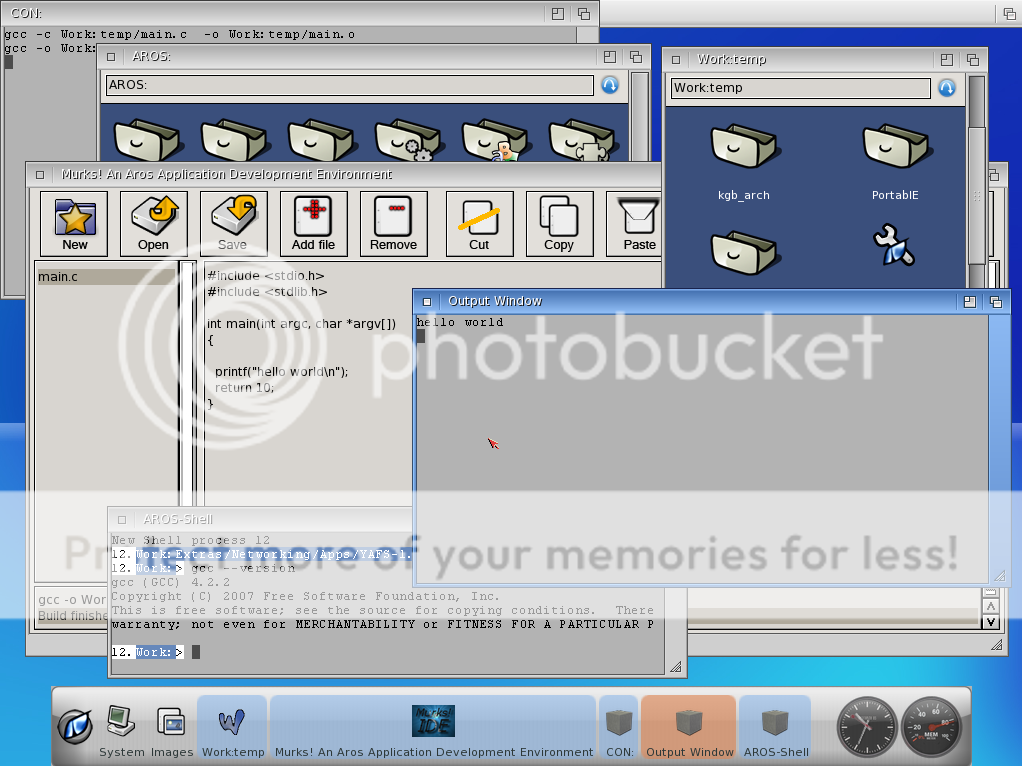Open the kgb_arch drawer in Work:temp
1022x766 pixels.
click(x=744, y=162)
